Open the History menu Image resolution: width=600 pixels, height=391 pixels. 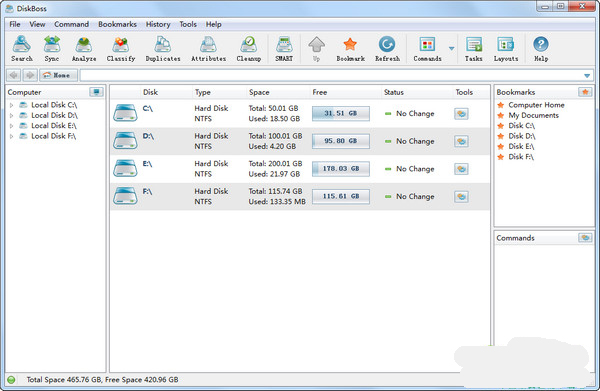coord(158,24)
